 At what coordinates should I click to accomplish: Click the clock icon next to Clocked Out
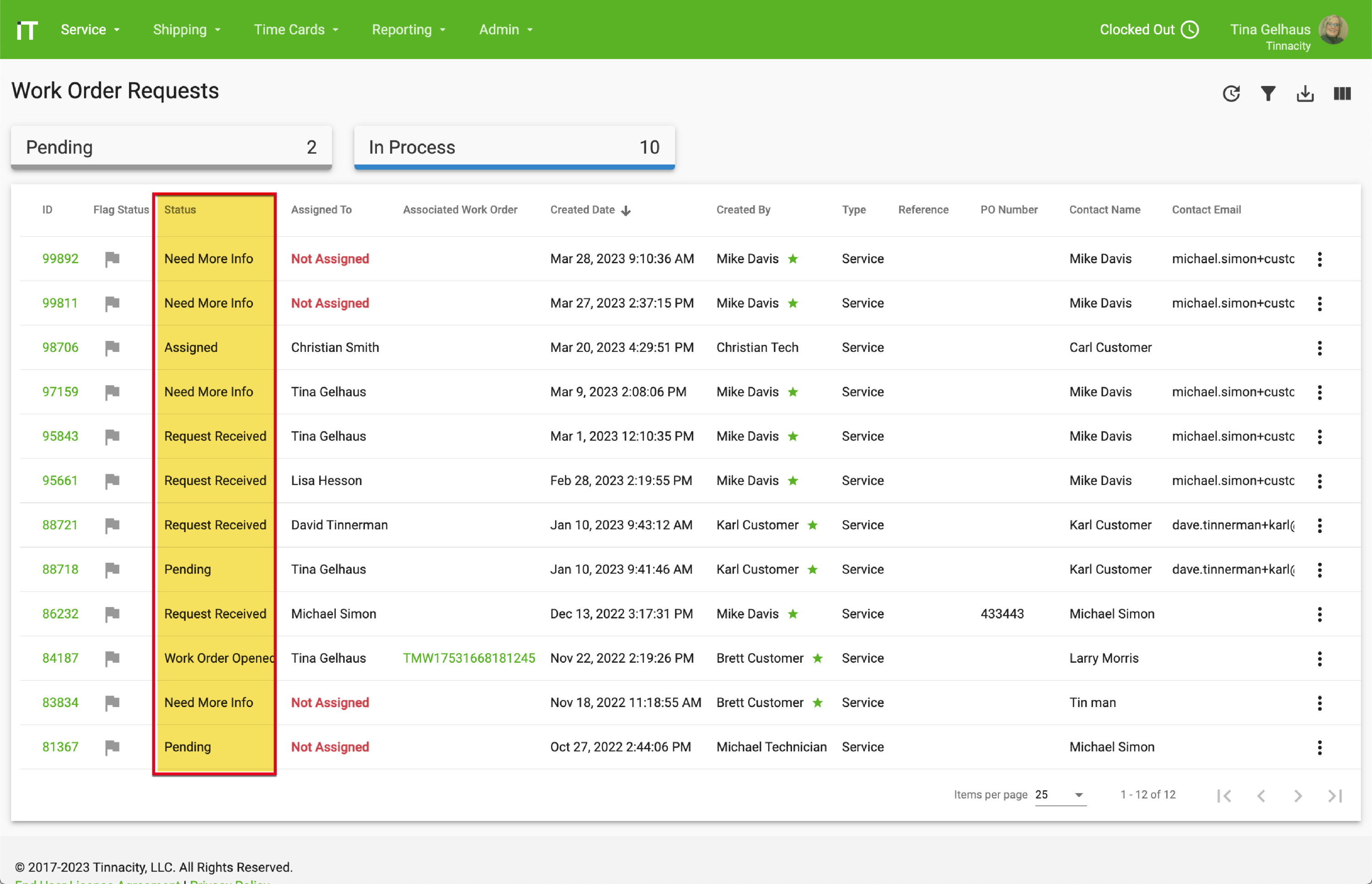point(1190,29)
